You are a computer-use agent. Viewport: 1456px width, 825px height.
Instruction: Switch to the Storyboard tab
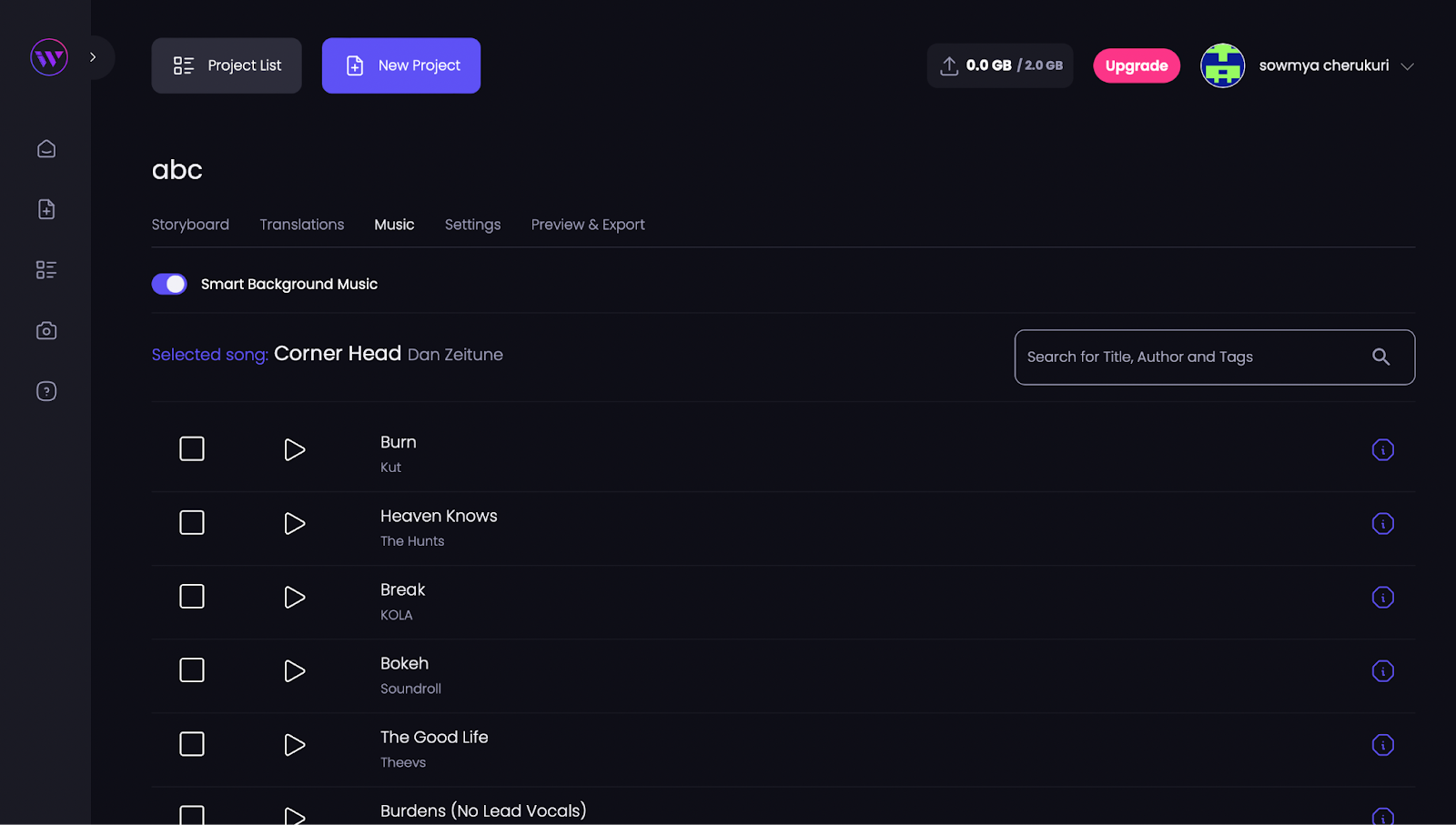(190, 225)
